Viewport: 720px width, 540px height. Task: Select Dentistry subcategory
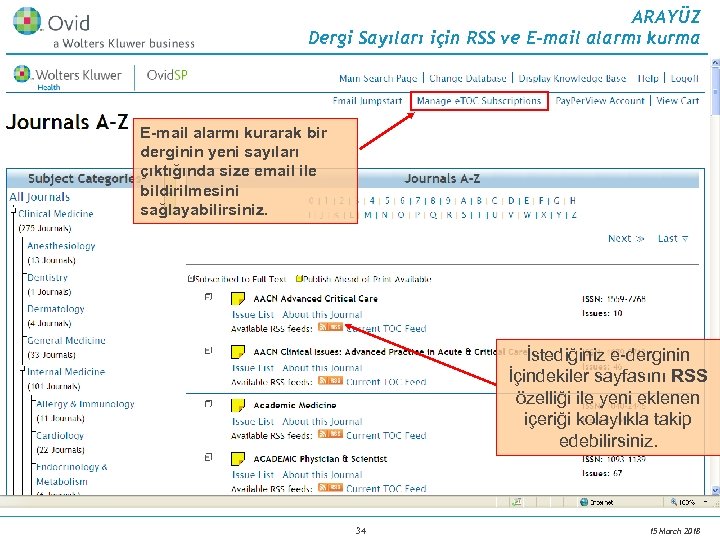pos(47,277)
